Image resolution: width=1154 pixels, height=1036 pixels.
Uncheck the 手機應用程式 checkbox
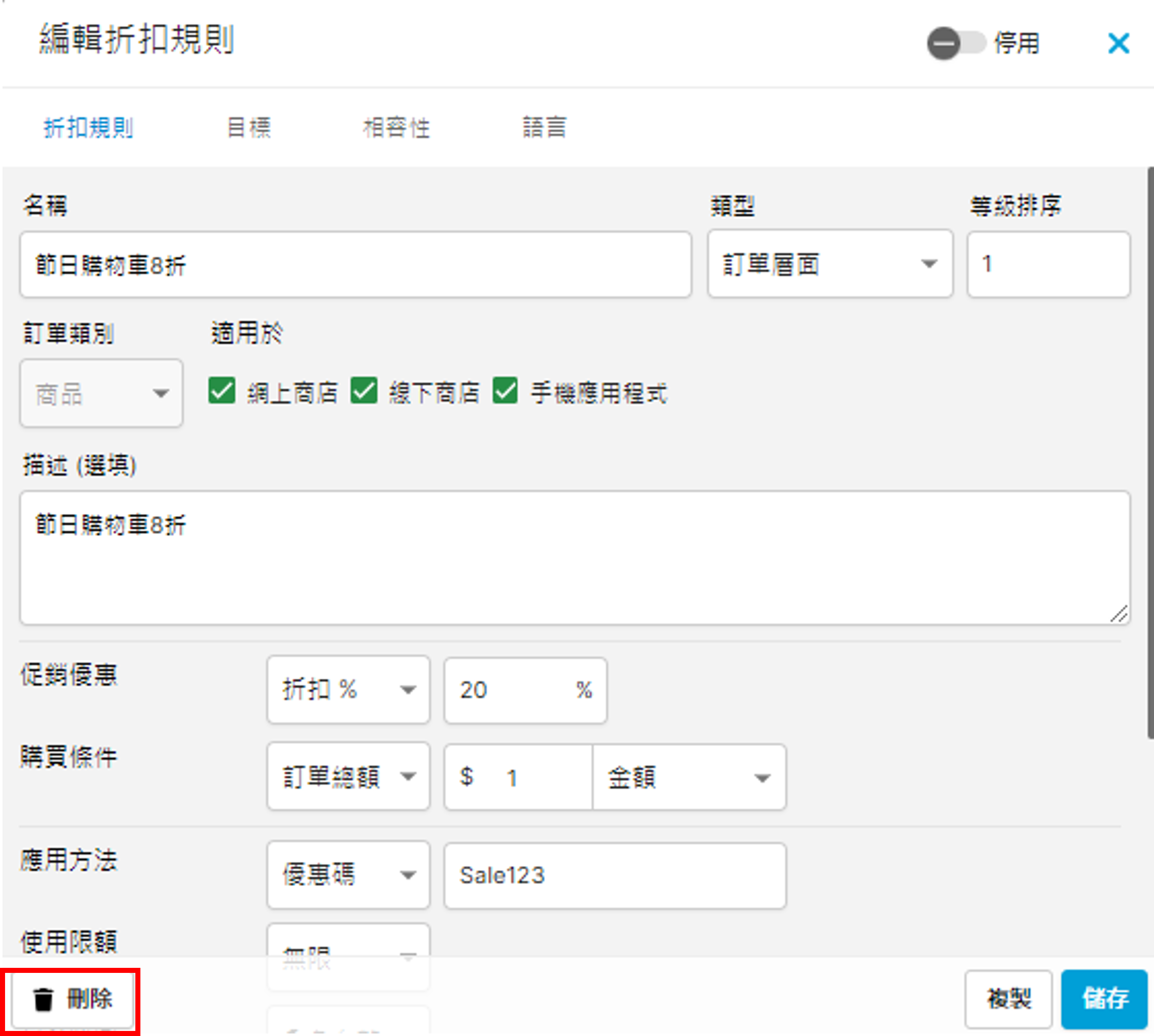pyautogui.click(x=505, y=391)
